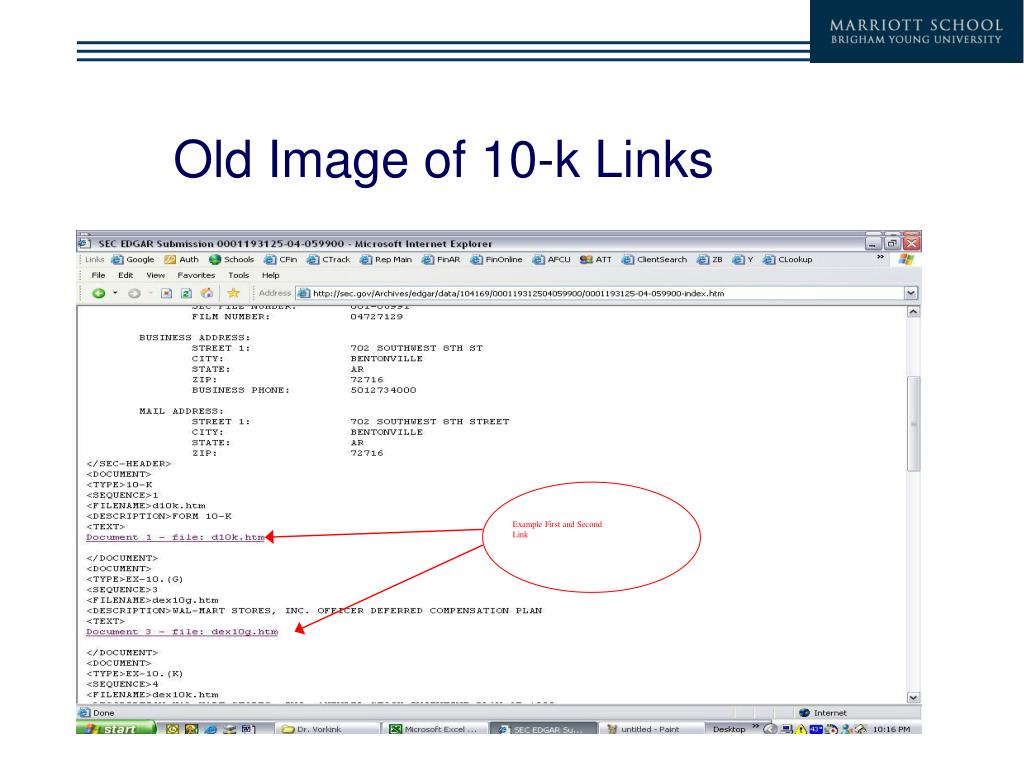The image size is (1024, 768).
Task: Click the Internet Explorer quick launch icon
Action: pos(211,729)
